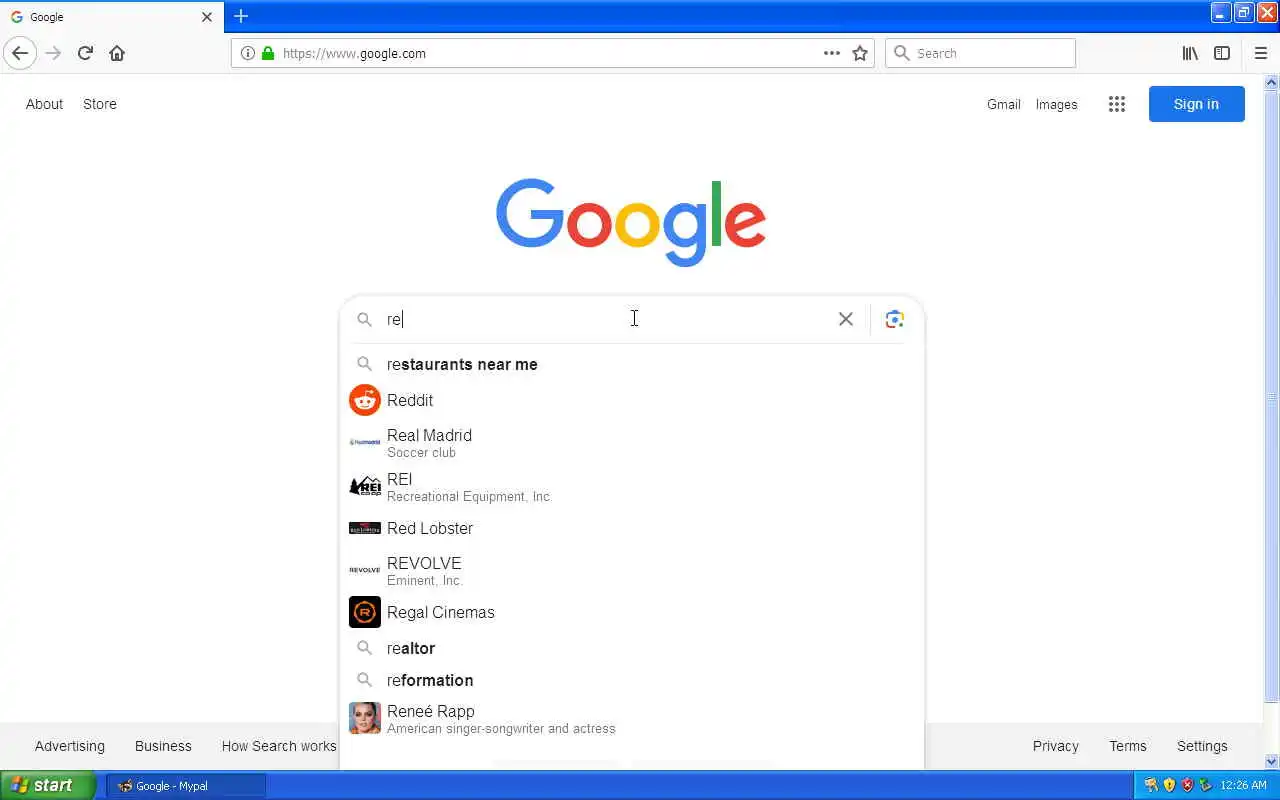Open the Images link
Image resolution: width=1280 pixels, height=800 pixels.
(x=1057, y=104)
